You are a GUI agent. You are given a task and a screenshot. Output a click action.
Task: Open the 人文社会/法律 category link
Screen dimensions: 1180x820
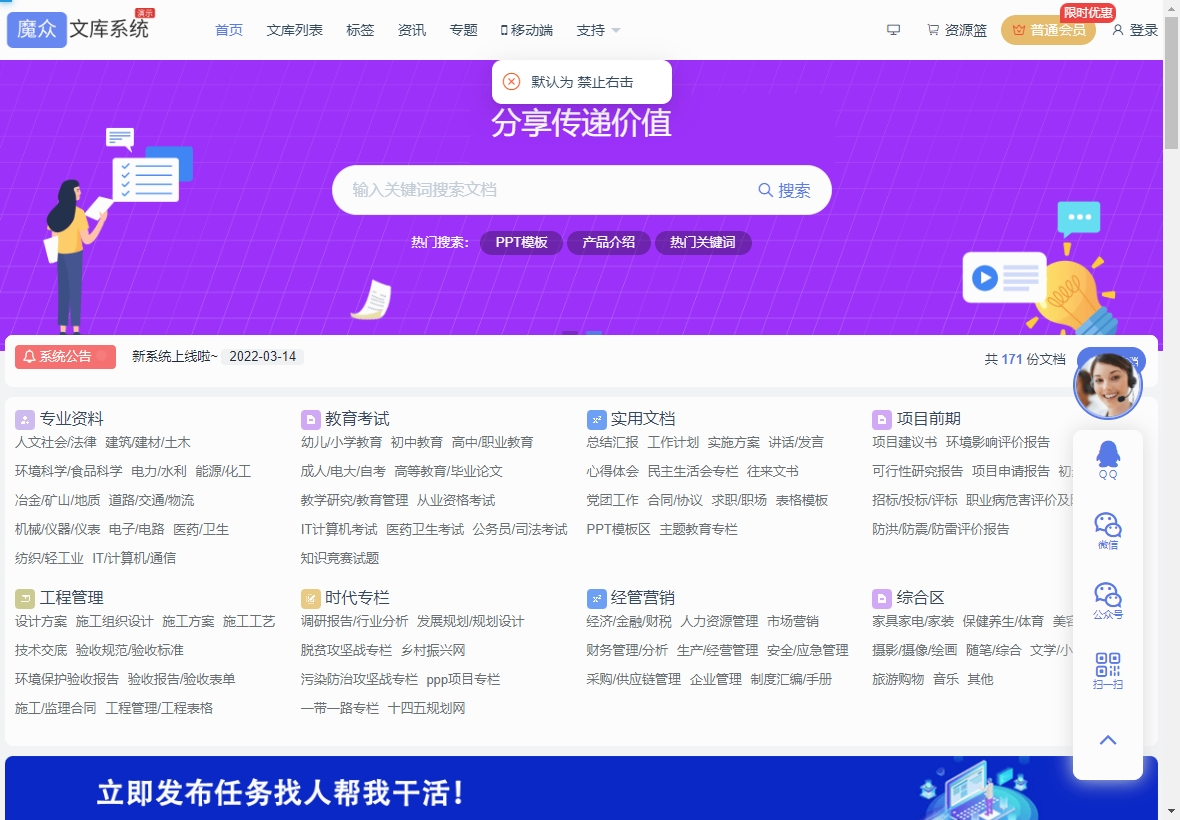click(56, 442)
